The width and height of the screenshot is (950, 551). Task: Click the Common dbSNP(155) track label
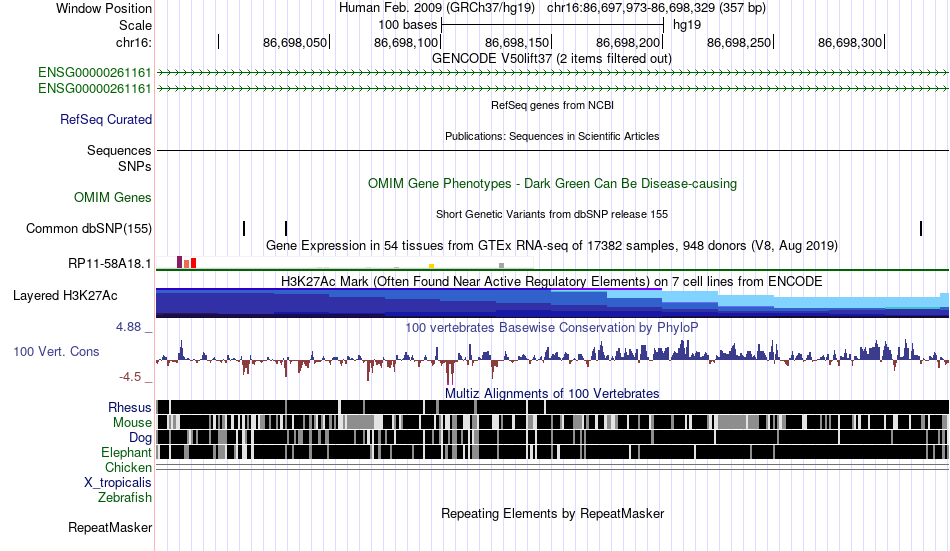point(89,229)
